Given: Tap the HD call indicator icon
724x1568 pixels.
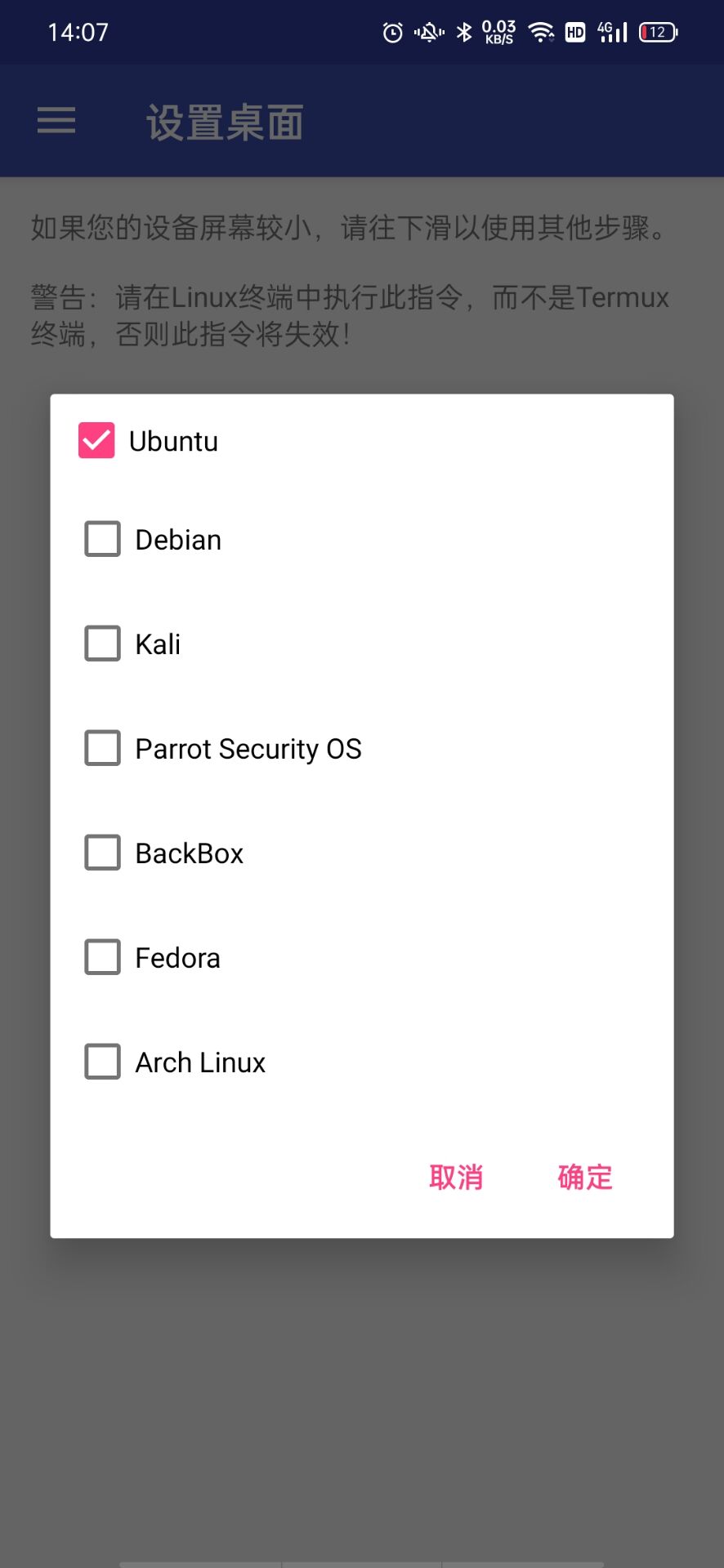Looking at the screenshot, I should (575, 33).
